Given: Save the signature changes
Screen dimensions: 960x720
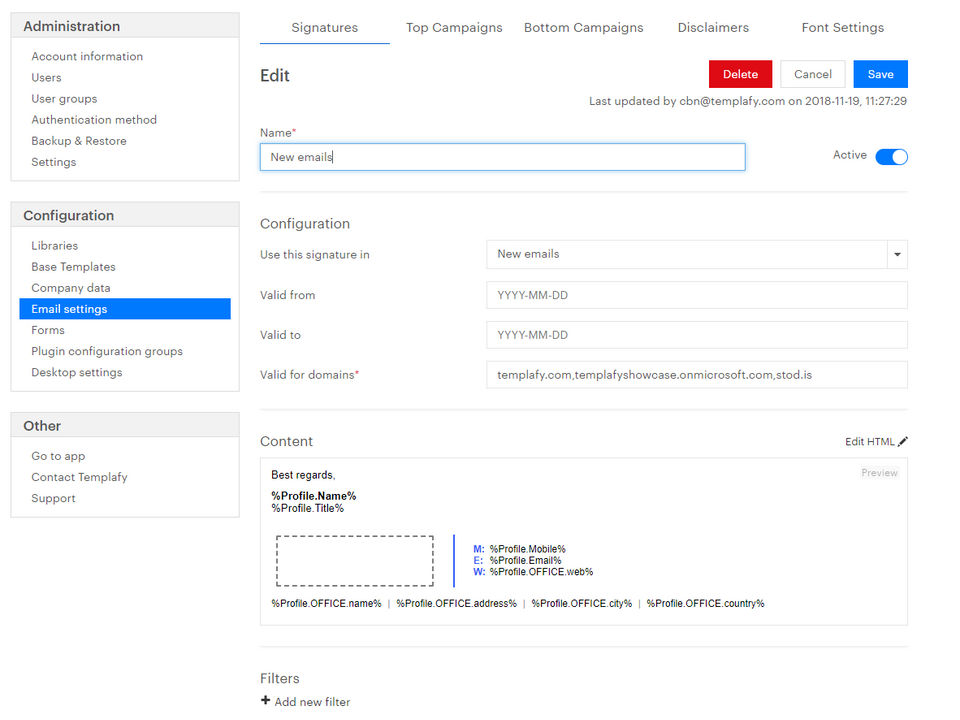Looking at the screenshot, I should point(880,74).
